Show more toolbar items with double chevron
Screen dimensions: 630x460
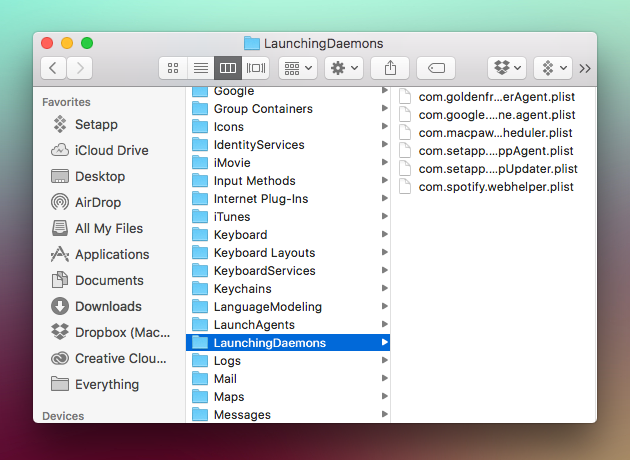[x=585, y=69]
